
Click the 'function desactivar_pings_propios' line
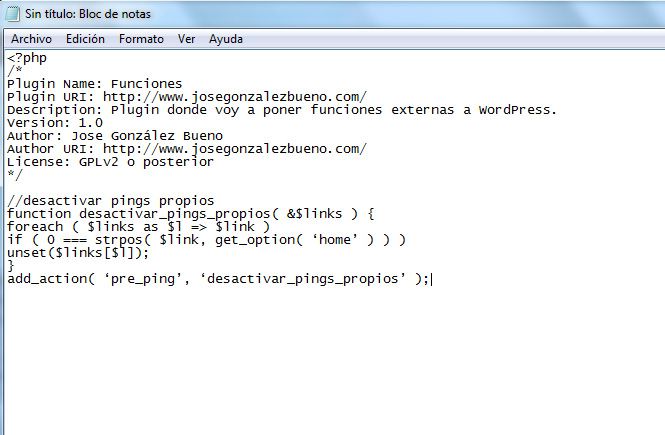[191, 214]
